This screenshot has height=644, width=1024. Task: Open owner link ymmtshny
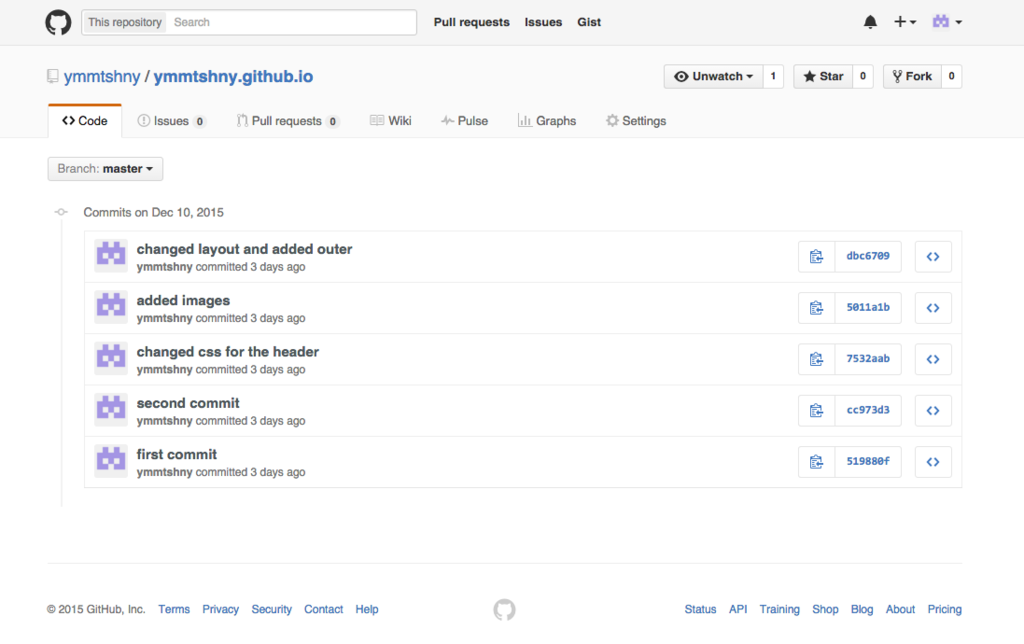(x=102, y=76)
